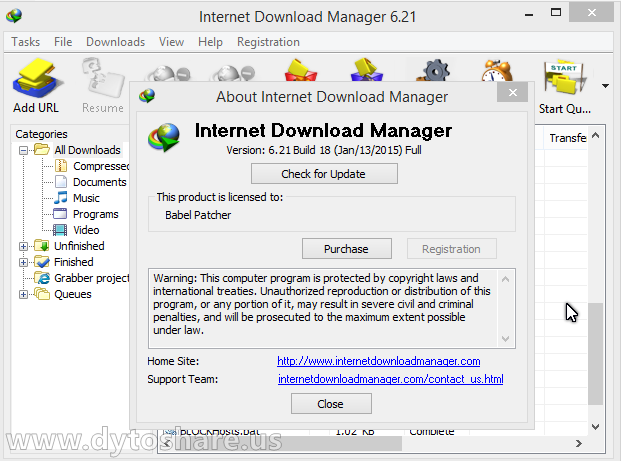
Task: Expand the Queues tree node
Action: point(23,294)
